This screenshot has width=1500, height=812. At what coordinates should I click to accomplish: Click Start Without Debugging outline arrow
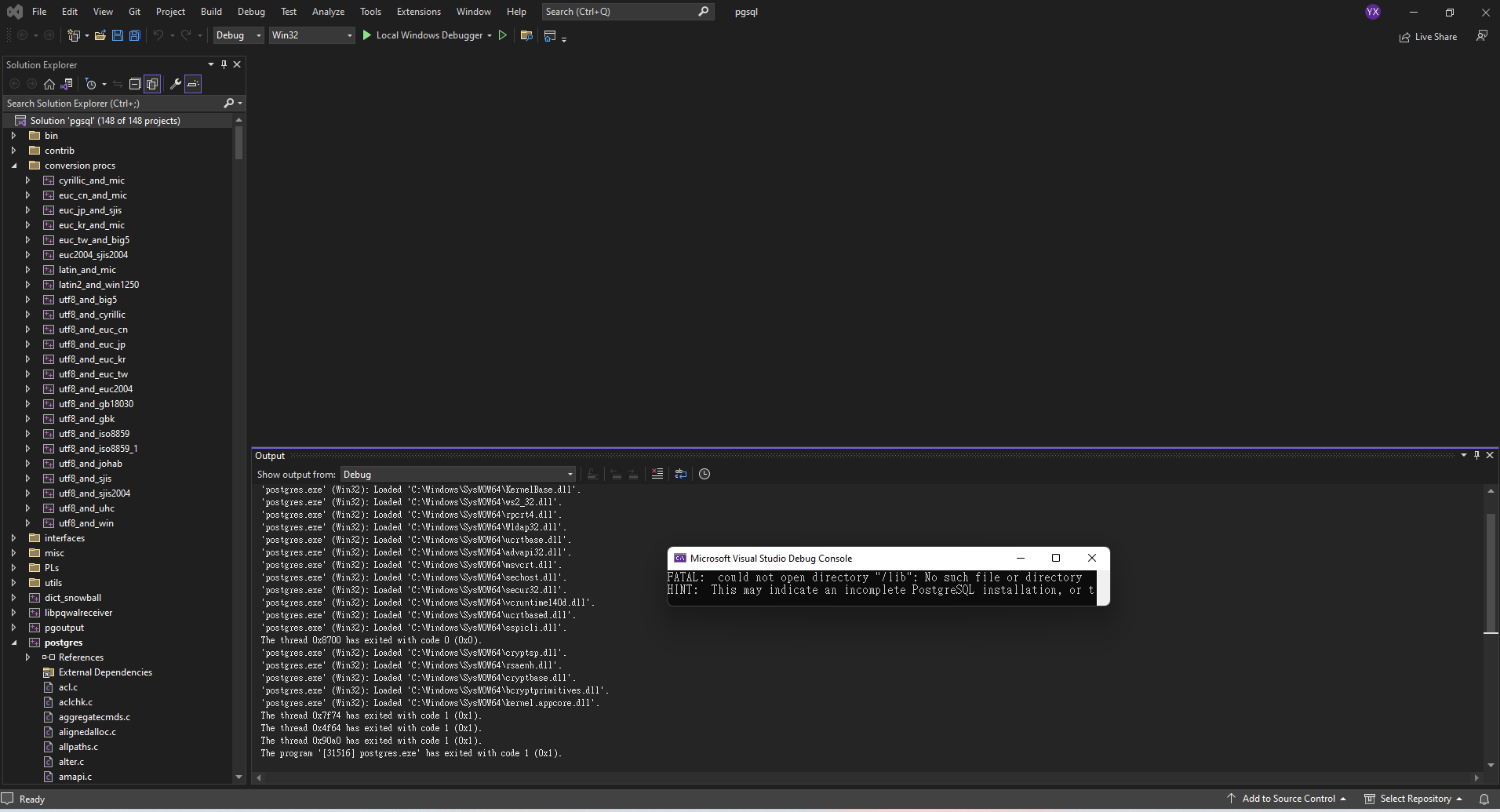pos(503,35)
